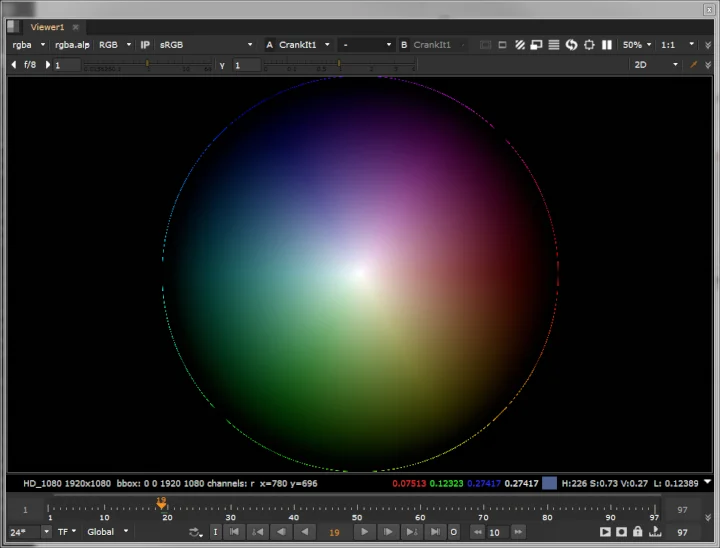Toggle the clip to format icon
This screenshot has width=720, height=548.
tap(485, 45)
